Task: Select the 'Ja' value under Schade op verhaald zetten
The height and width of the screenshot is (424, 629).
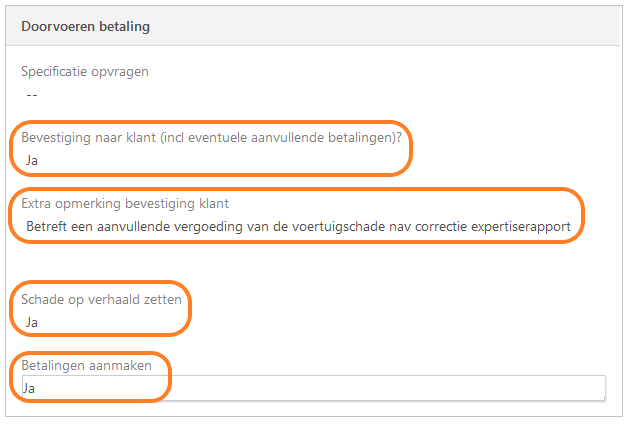Action: coord(32,322)
